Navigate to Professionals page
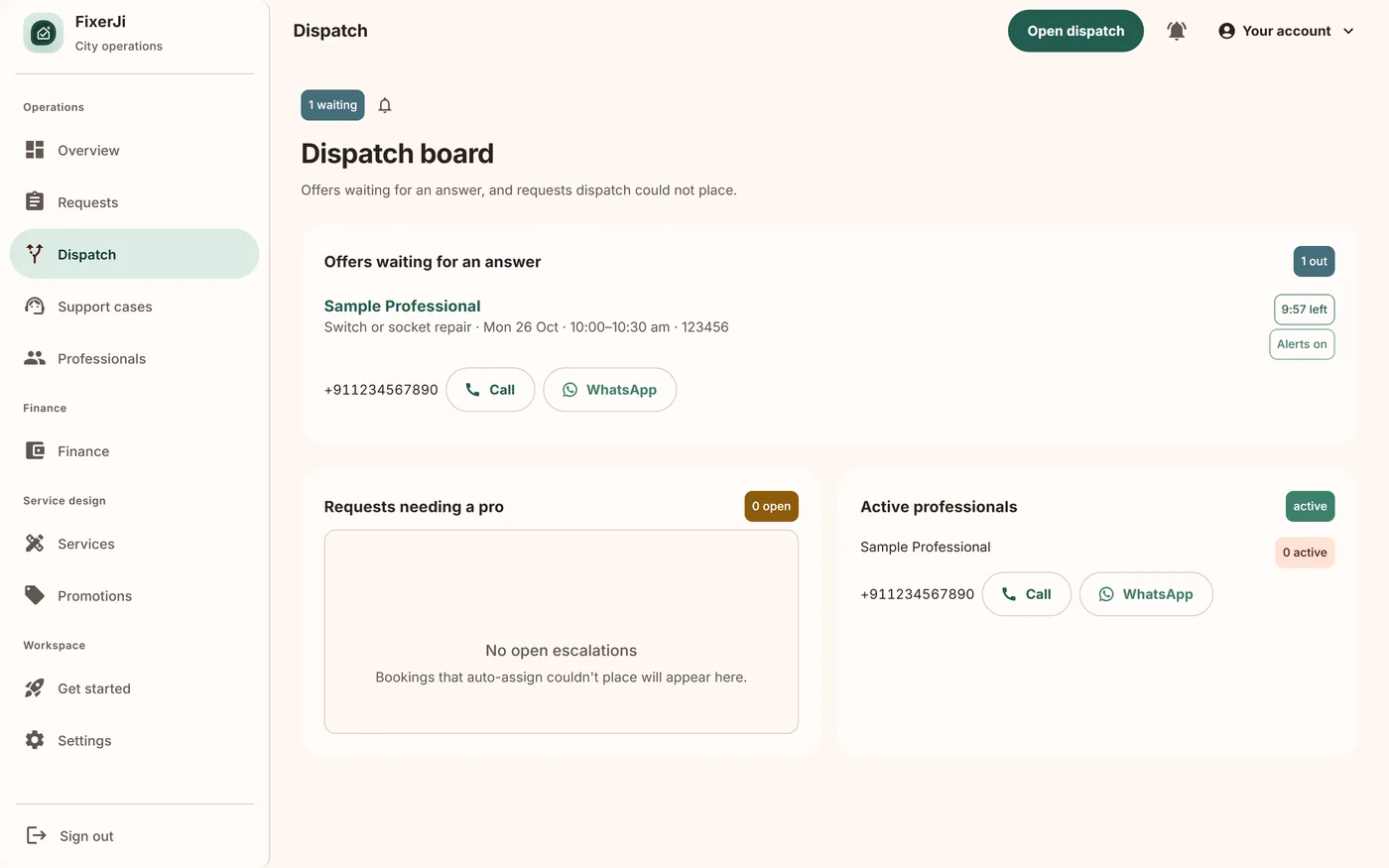Screen dimensions: 1389x868 [x=135, y=358]
